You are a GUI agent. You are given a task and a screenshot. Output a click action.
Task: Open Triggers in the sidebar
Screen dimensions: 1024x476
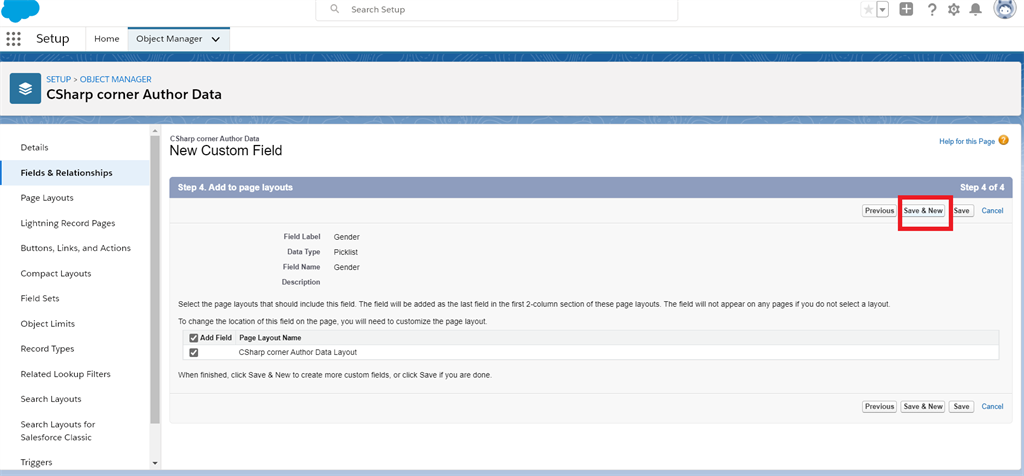(x=37, y=462)
